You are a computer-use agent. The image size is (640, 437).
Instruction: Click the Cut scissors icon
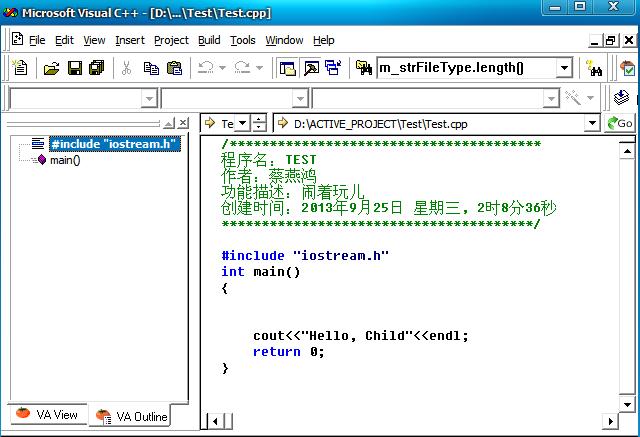coord(127,68)
